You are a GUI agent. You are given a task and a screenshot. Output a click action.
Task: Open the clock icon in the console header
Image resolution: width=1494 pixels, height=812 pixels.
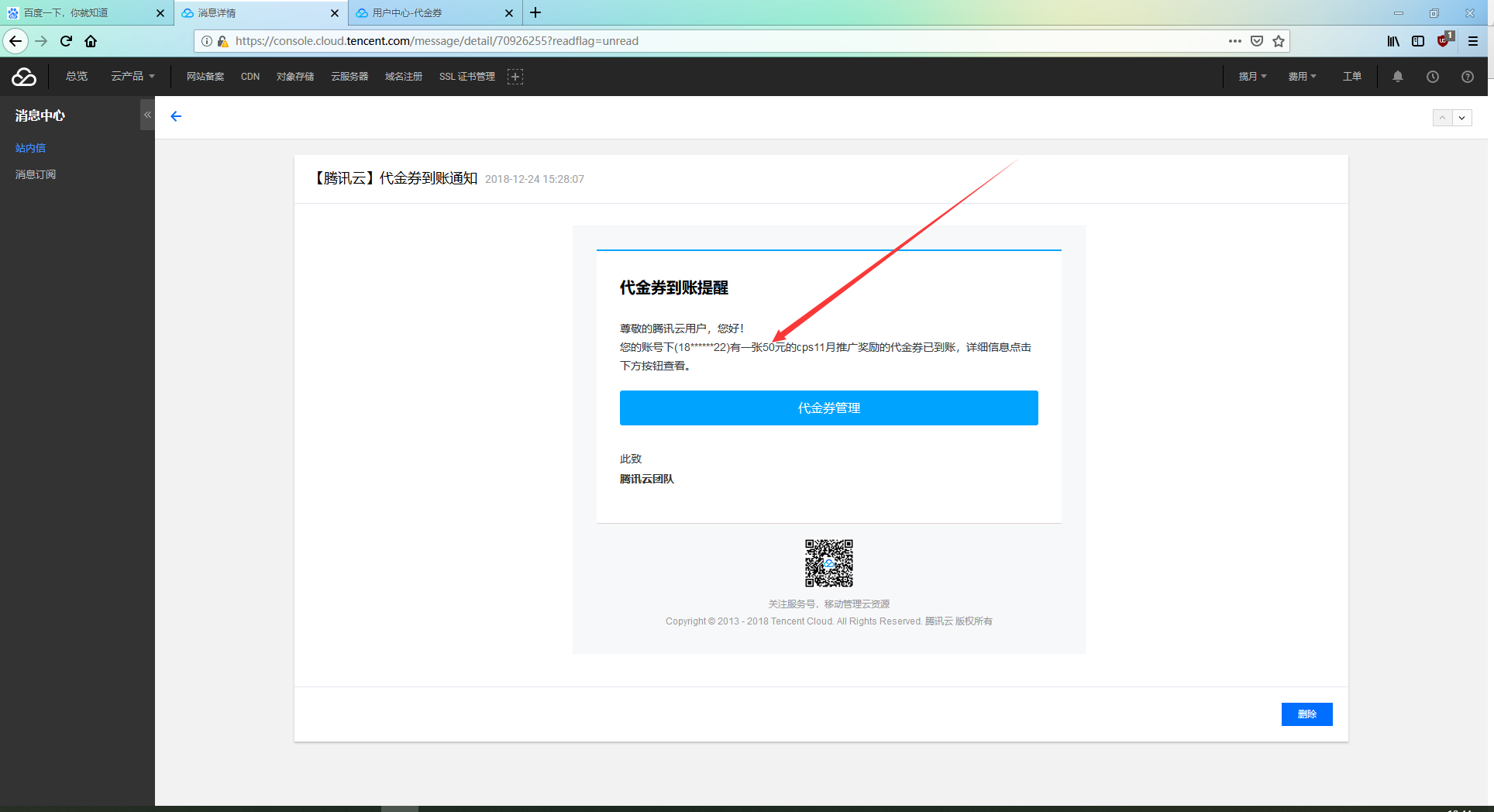[1433, 77]
